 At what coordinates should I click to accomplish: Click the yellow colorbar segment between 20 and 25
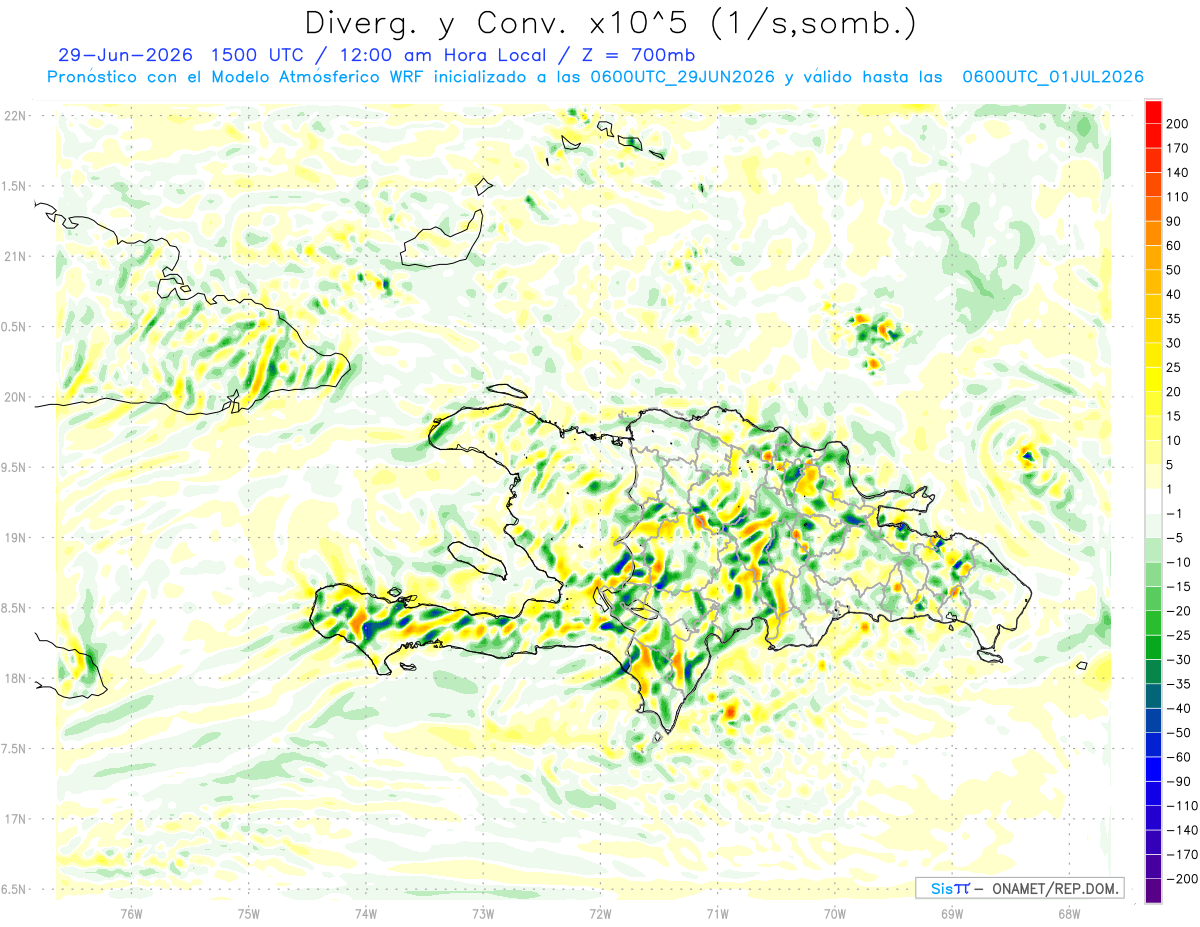point(1153,380)
